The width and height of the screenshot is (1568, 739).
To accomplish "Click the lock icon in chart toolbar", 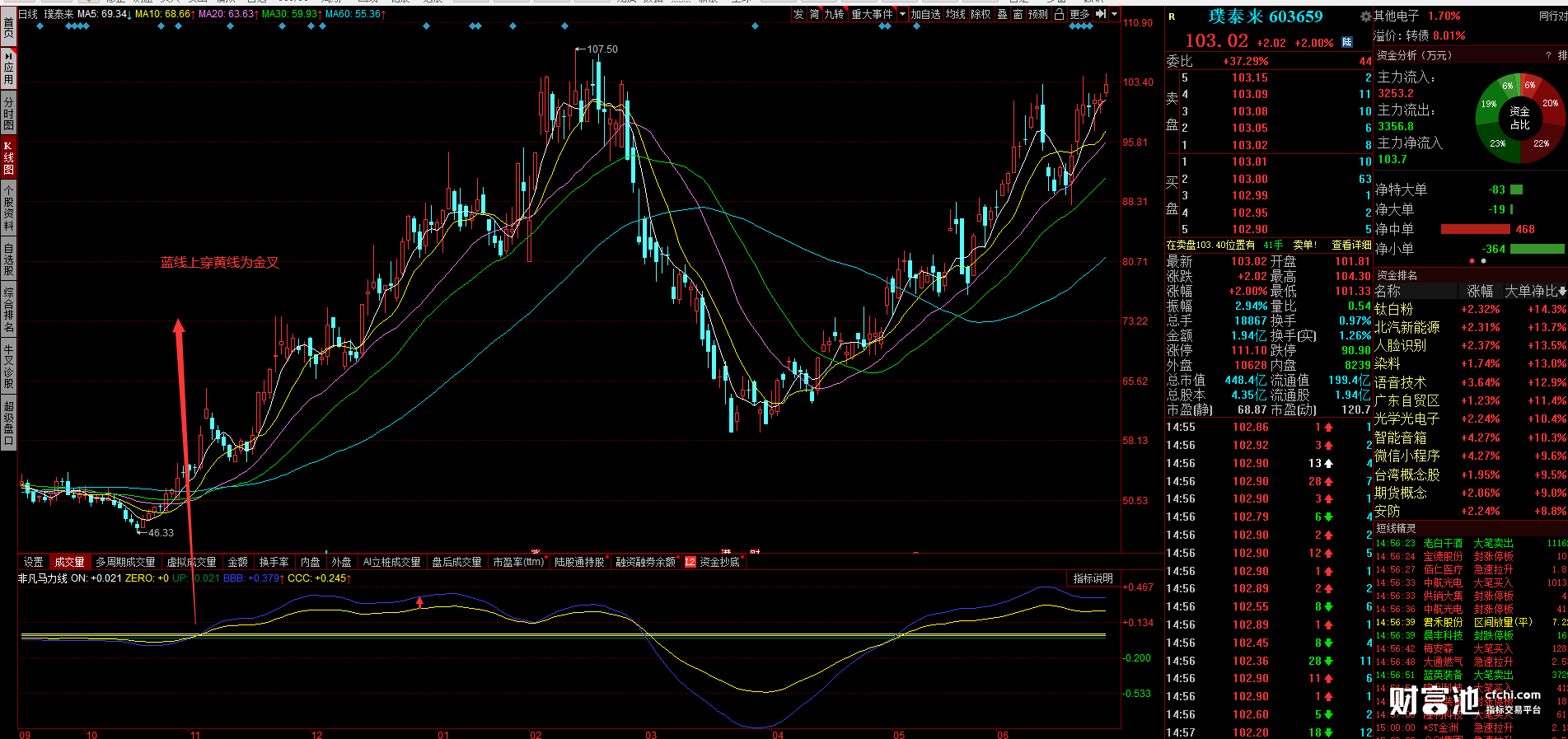I will 1059,14.
